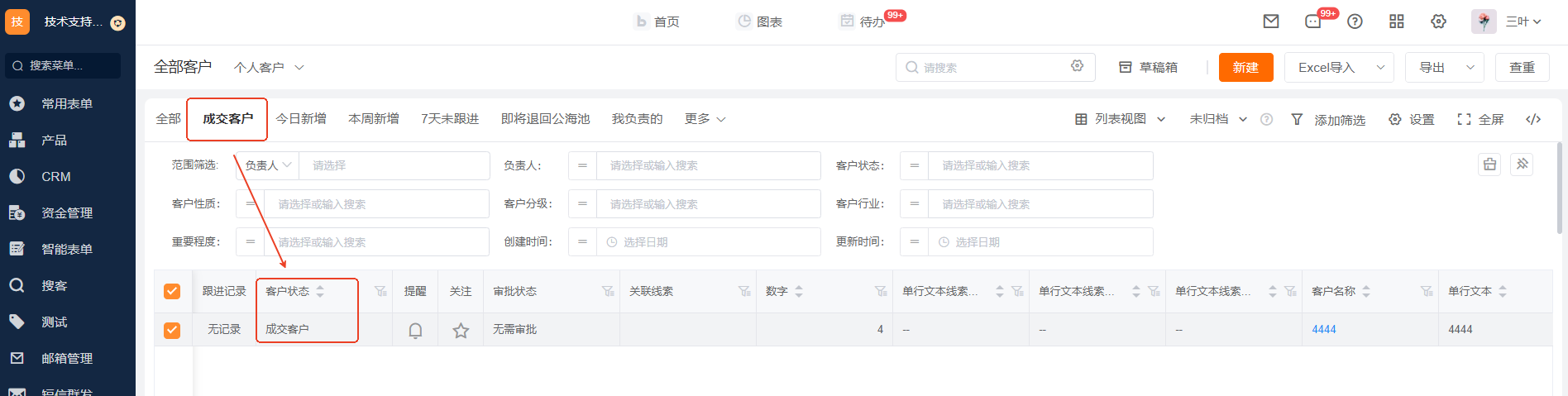Screen dimensions: 1568x396
Task: Switch to the 今日新增 tab
Action: point(301,119)
